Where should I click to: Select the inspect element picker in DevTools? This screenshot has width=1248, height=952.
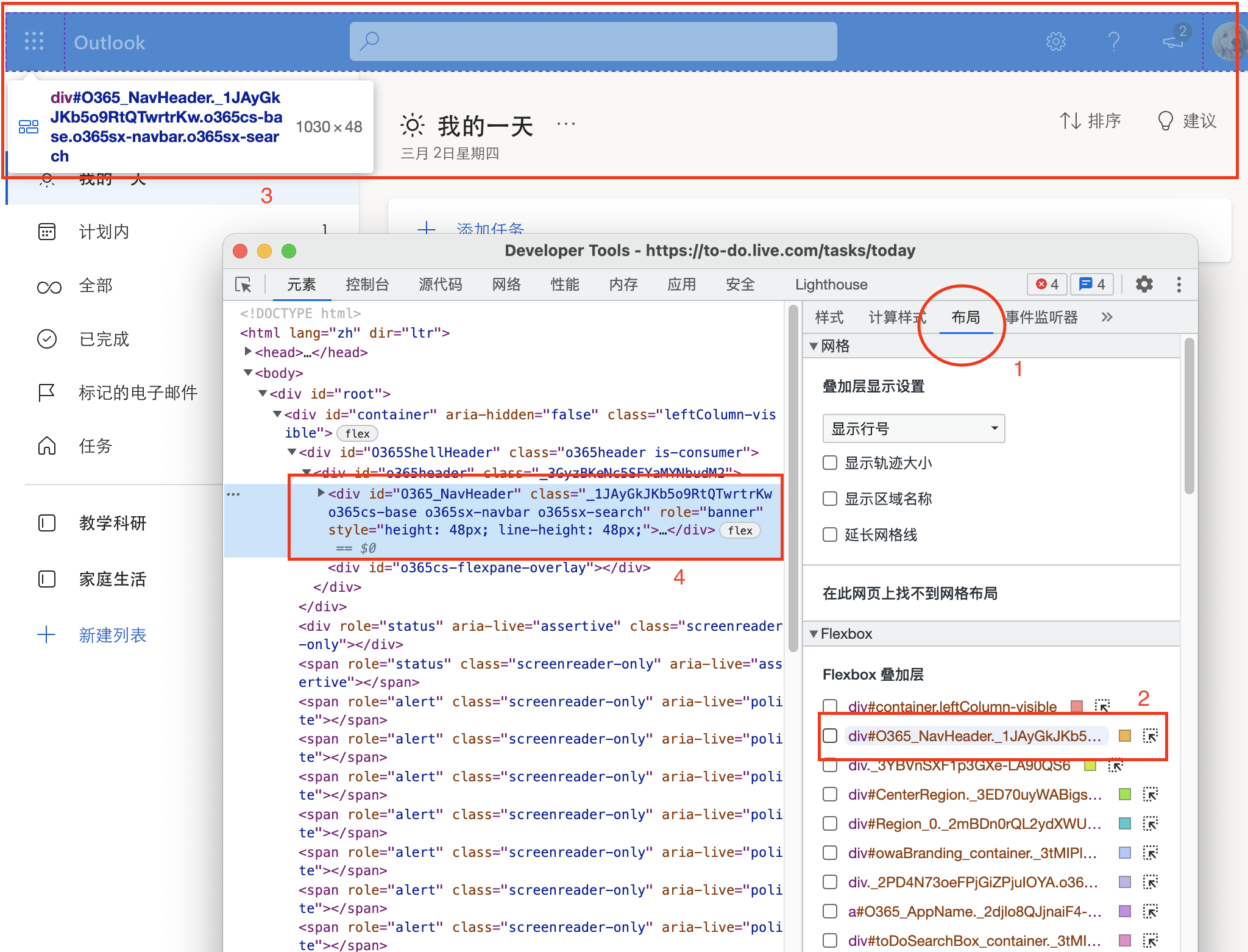pos(243,284)
